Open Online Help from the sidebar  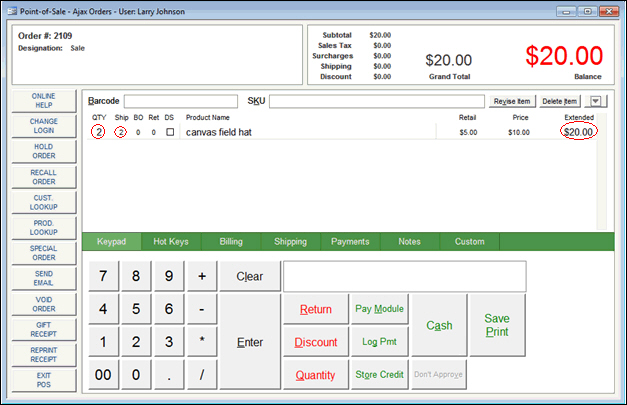(43, 100)
